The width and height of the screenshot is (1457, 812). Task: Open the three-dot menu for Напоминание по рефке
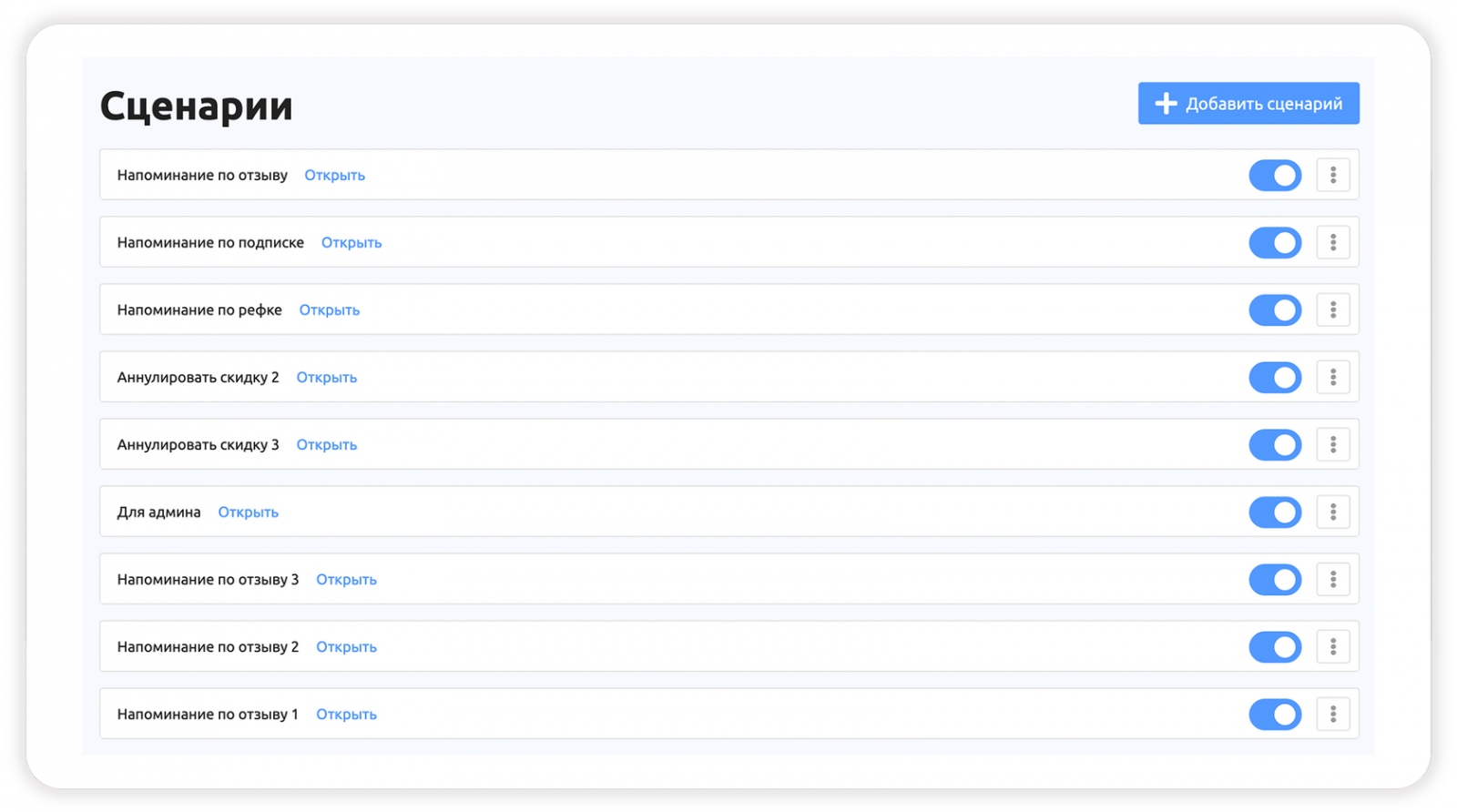coord(1332,310)
